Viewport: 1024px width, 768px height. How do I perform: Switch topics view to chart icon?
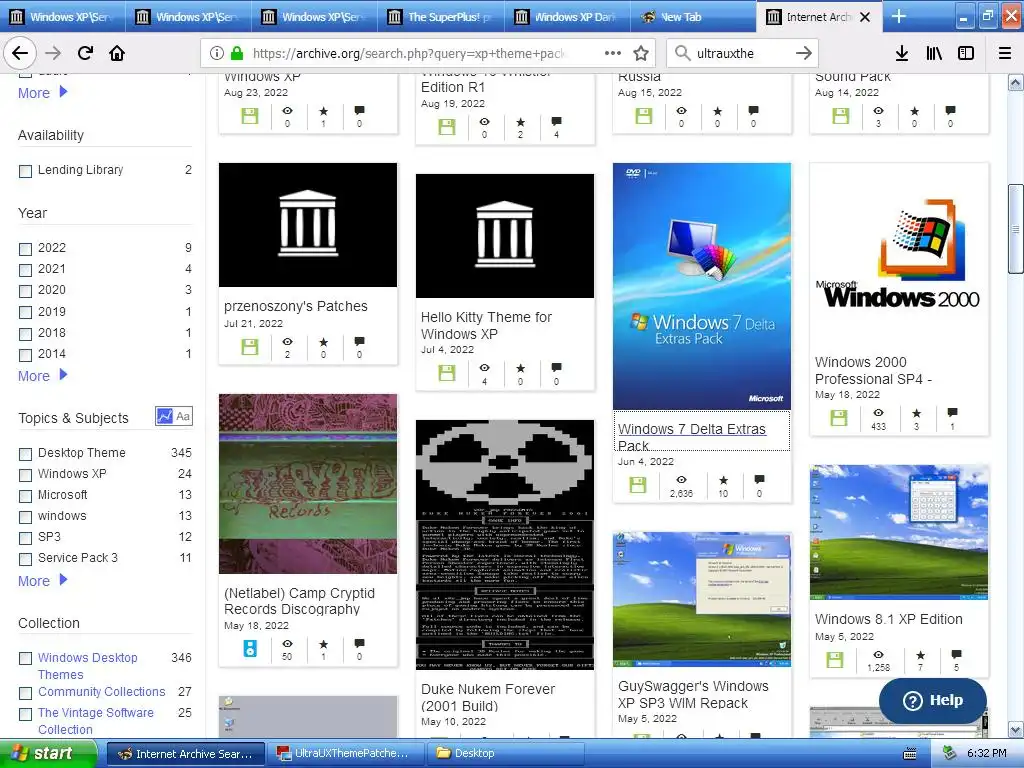(x=165, y=416)
